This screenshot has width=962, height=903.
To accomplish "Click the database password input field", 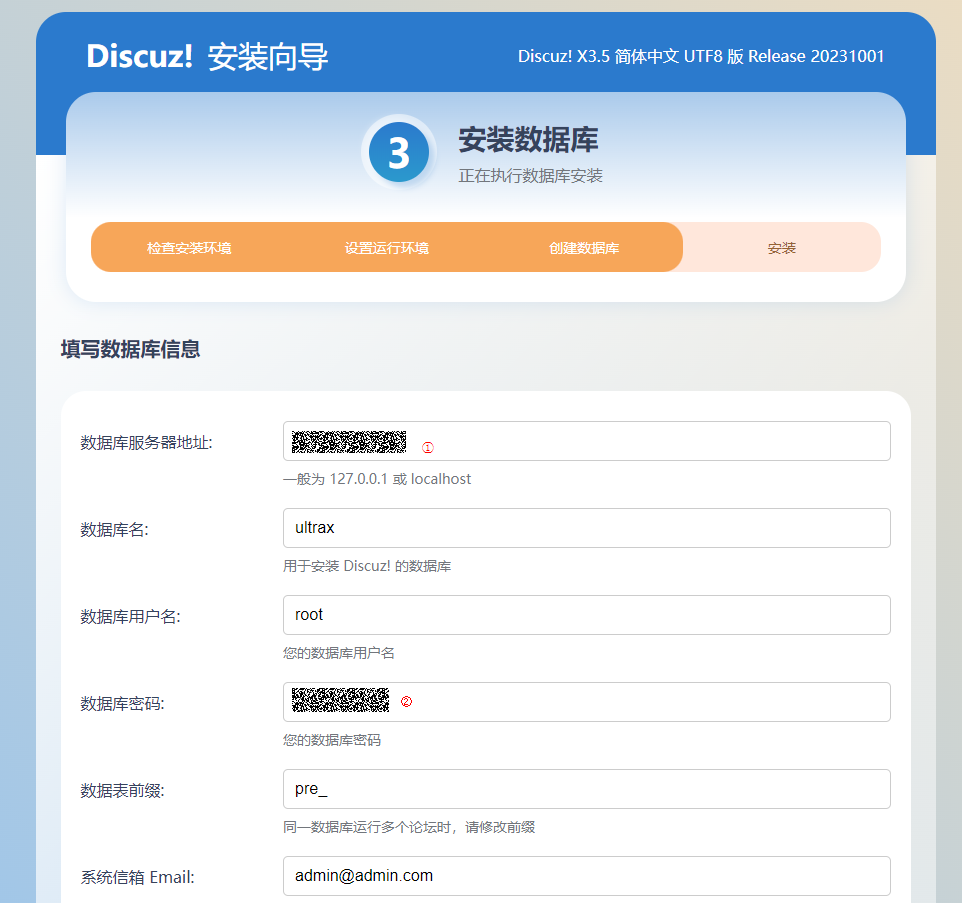I will [587, 702].
